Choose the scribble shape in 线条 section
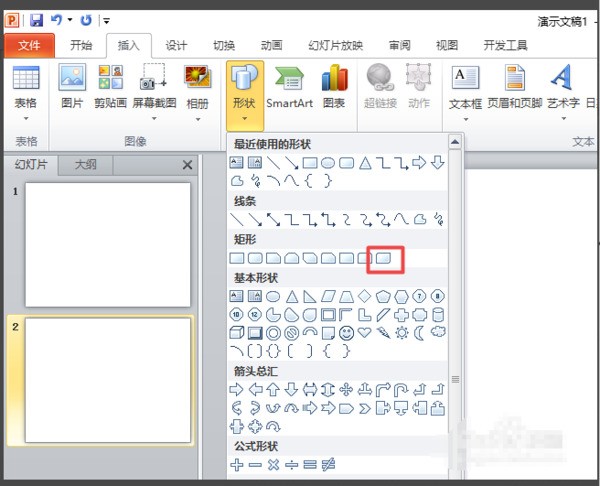The height and width of the screenshot is (486, 600). [x=439, y=220]
